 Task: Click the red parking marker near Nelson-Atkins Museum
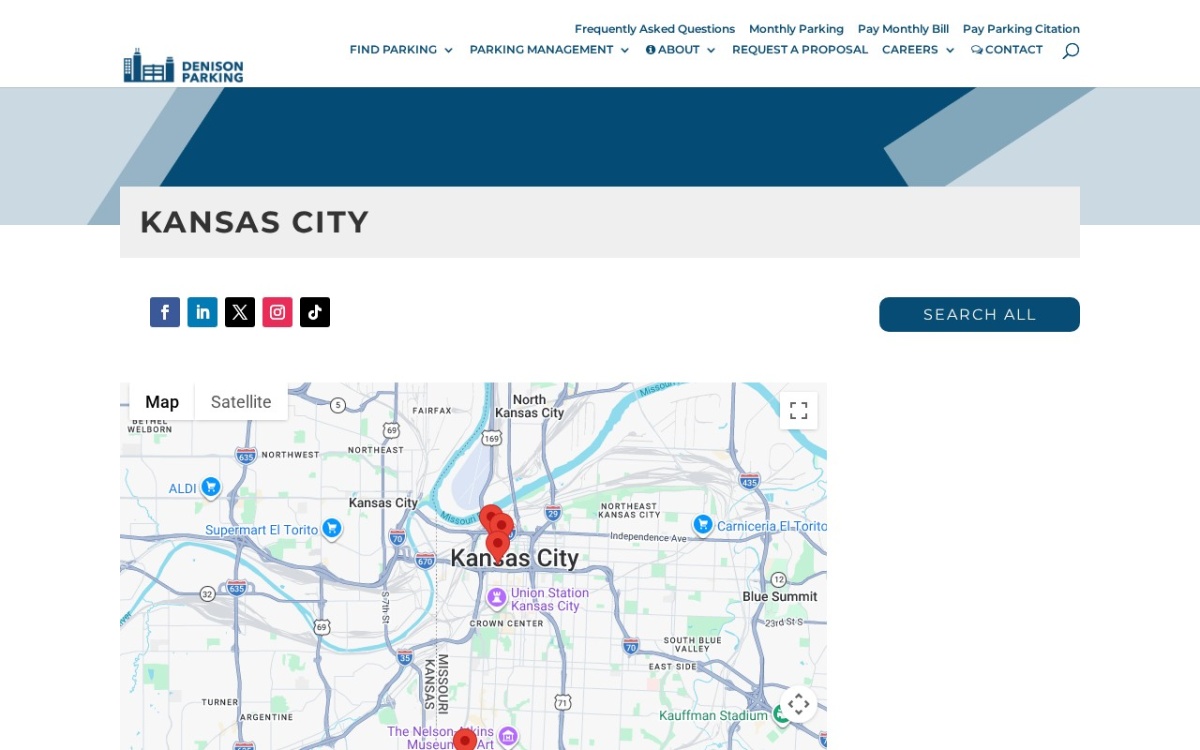pyautogui.click(x=464, y=740)
